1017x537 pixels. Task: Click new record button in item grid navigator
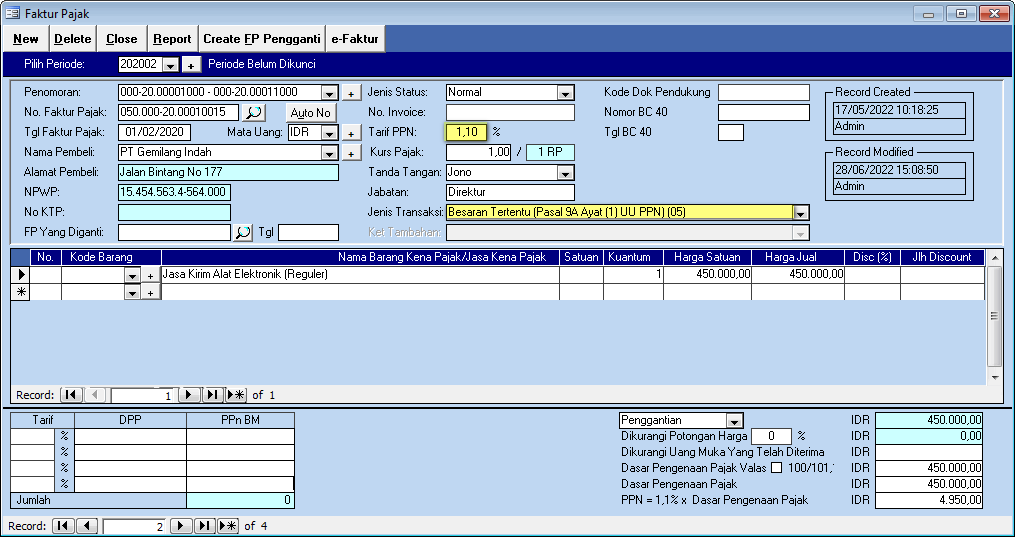tap(237, 395)
